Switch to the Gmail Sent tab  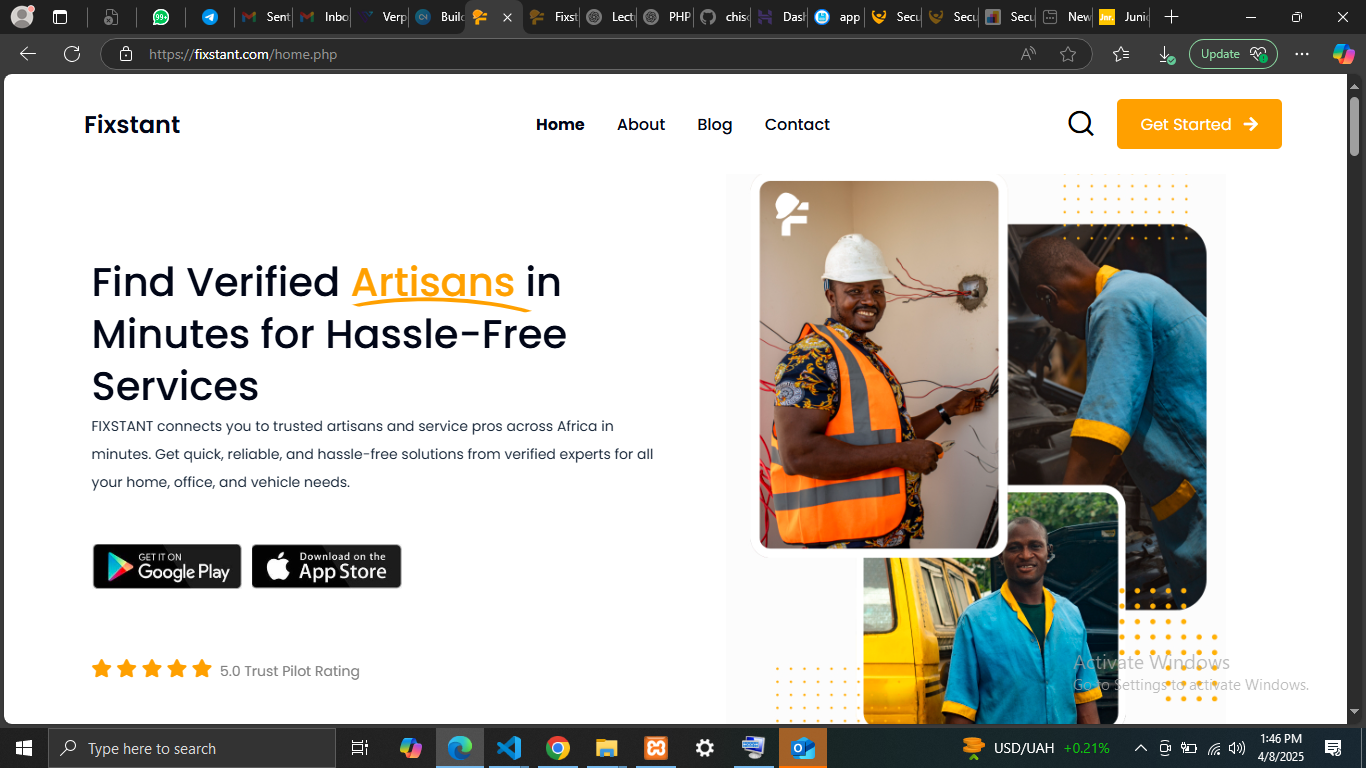(x=265, y=17)
